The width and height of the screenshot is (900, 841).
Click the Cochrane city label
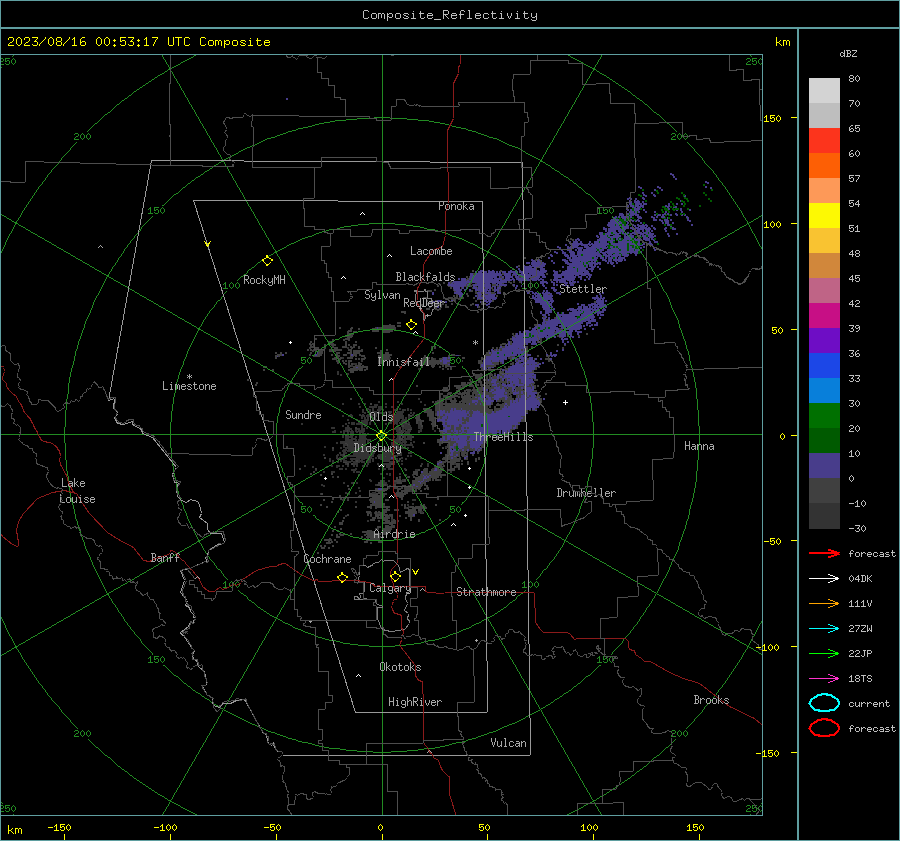(x=327, y=559)
